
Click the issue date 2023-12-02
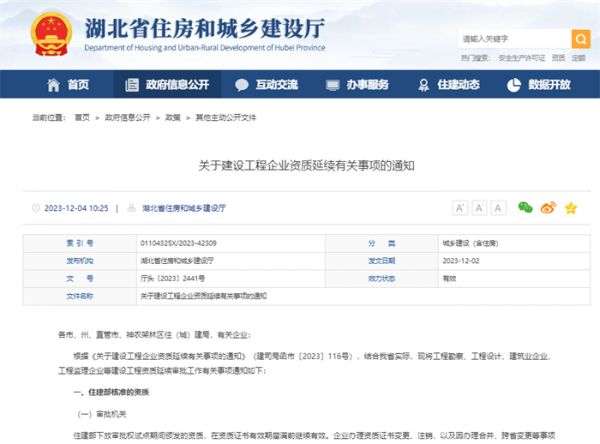[461, 261]
